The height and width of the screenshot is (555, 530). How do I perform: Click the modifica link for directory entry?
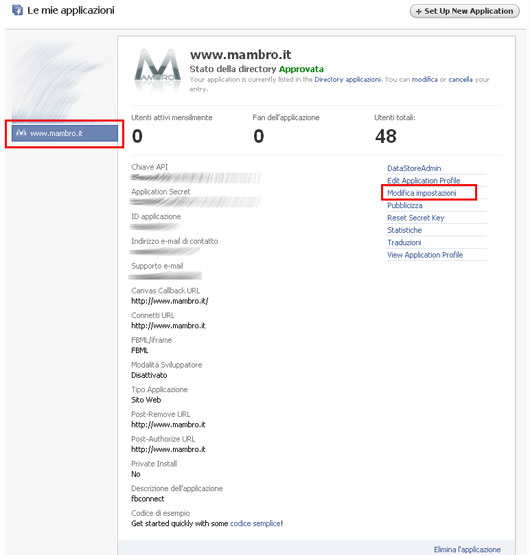424,79
